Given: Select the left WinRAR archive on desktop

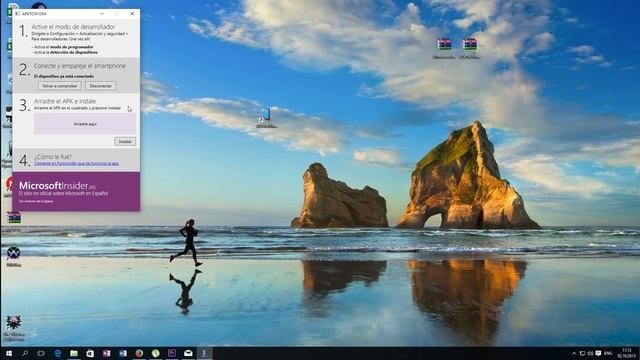Looking at the screenshot, I should point(444,48).
